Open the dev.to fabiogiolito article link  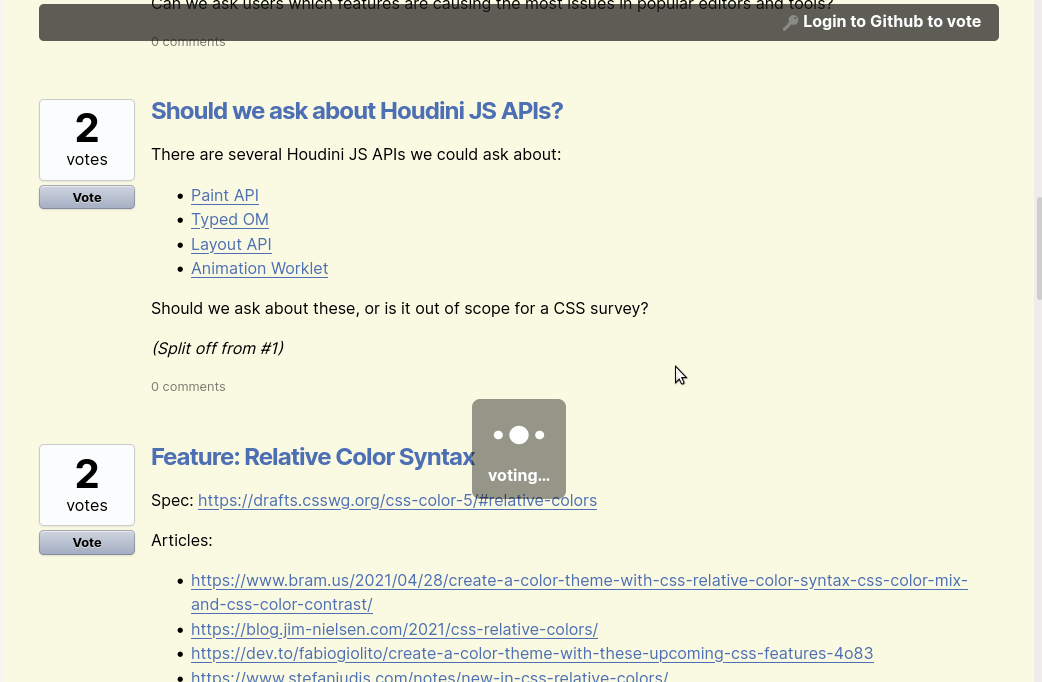pos(532,653)
